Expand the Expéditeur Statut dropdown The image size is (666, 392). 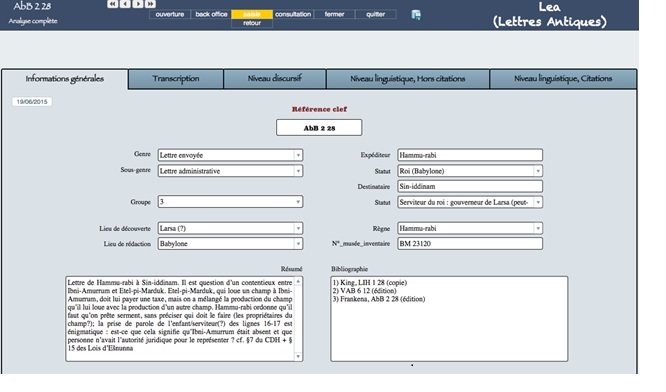pos(538,171)
